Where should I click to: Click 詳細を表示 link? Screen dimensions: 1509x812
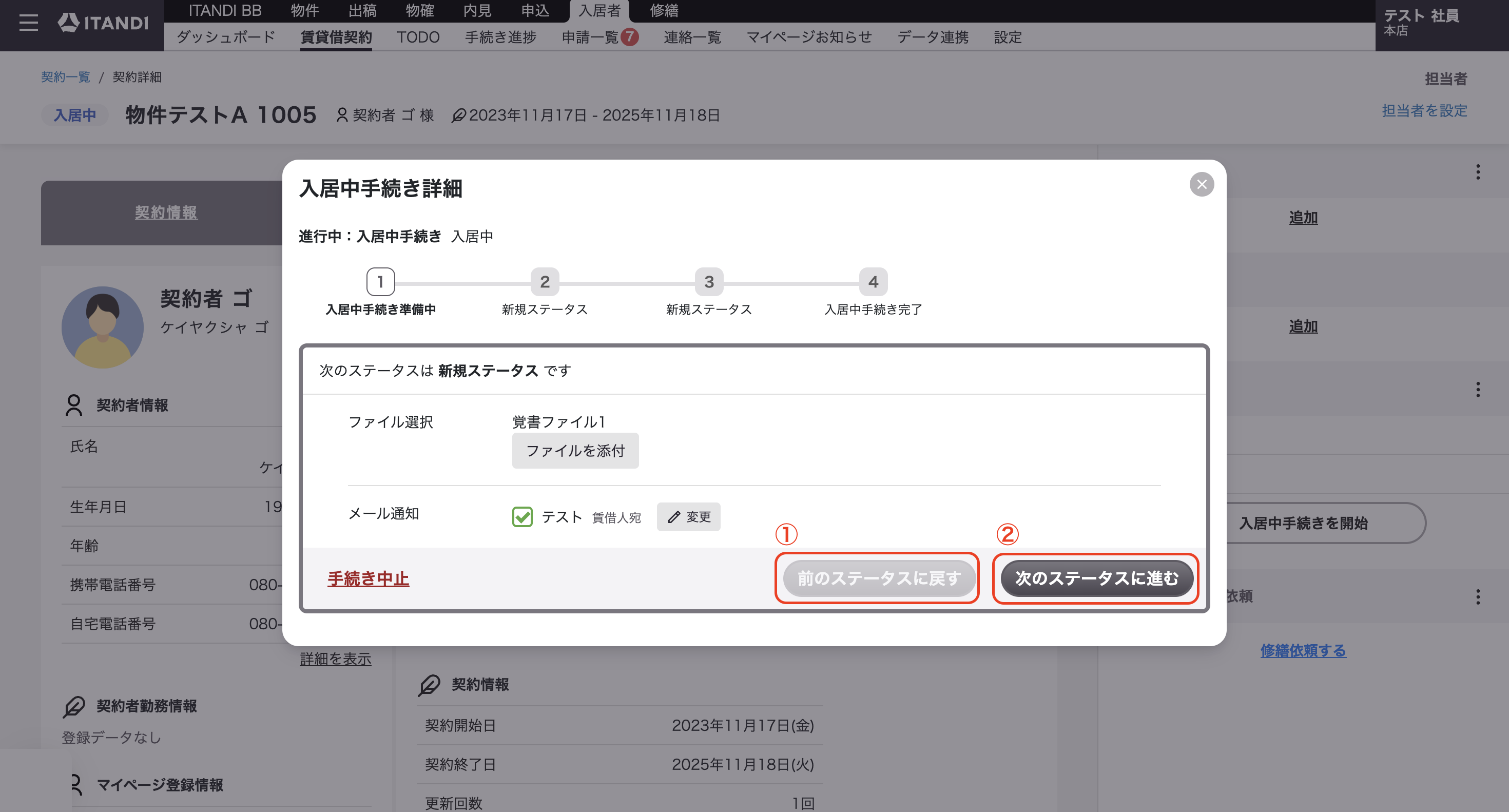tap(336, 659)
